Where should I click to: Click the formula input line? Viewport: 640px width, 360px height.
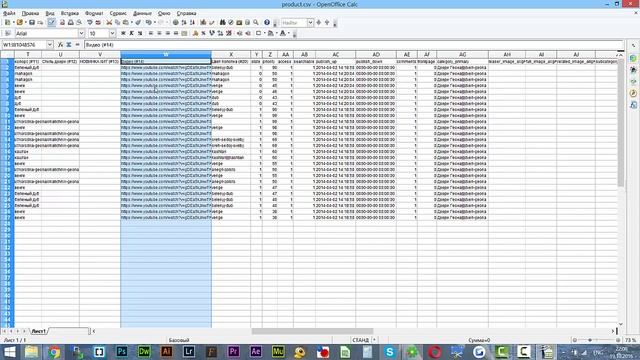(x=353, y=44)
